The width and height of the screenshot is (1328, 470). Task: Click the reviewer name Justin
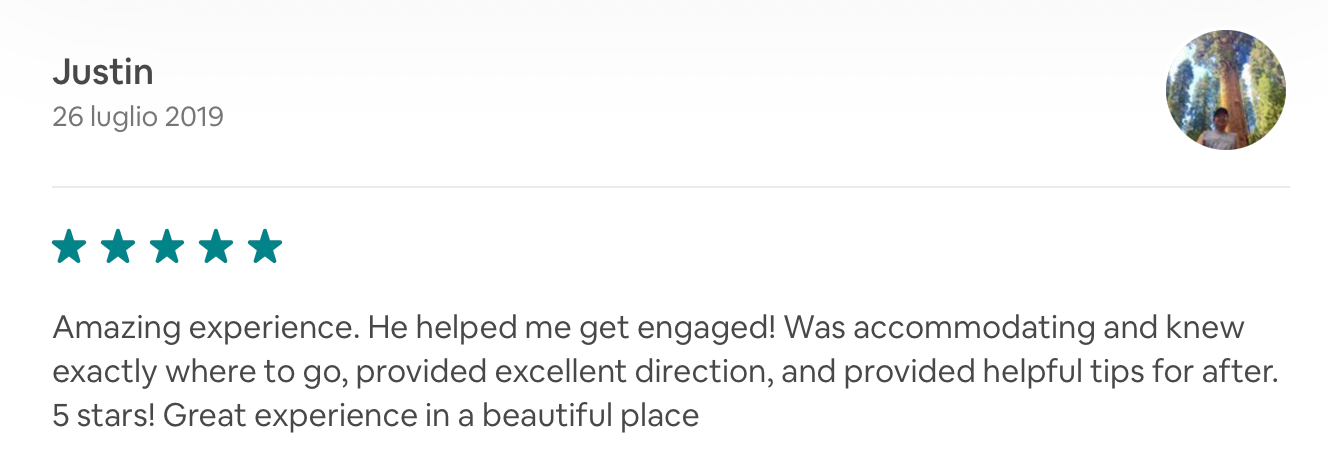[103, 72]
